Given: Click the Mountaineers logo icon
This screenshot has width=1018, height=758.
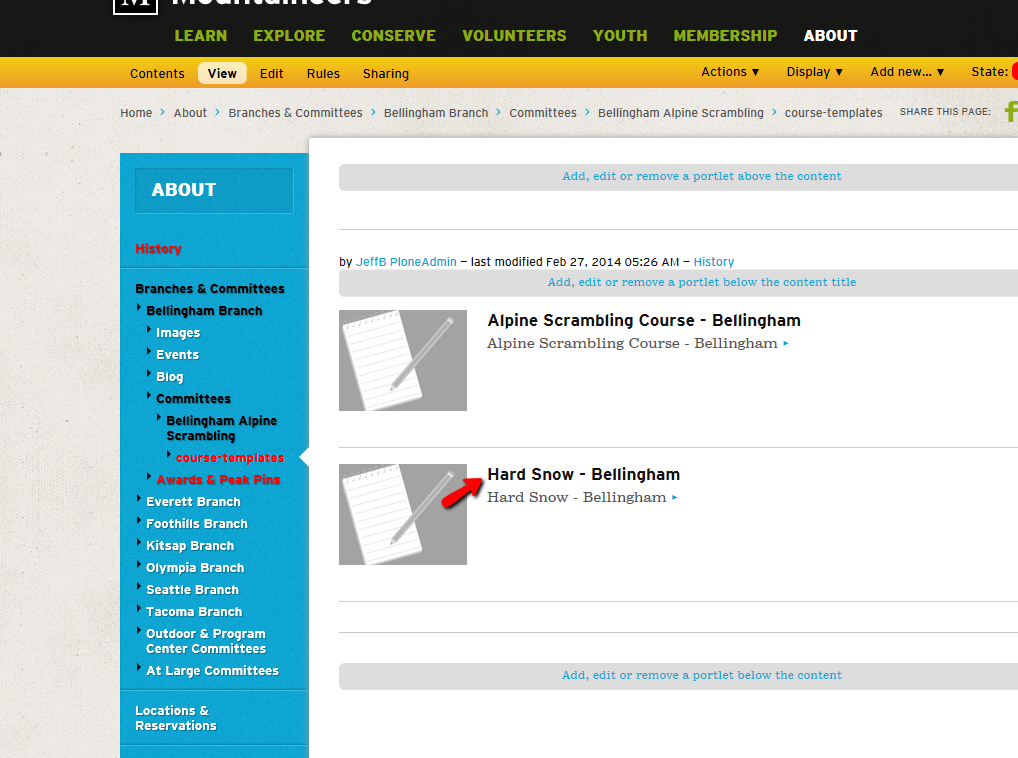Looking at the screenshot, I should [136, 6].
